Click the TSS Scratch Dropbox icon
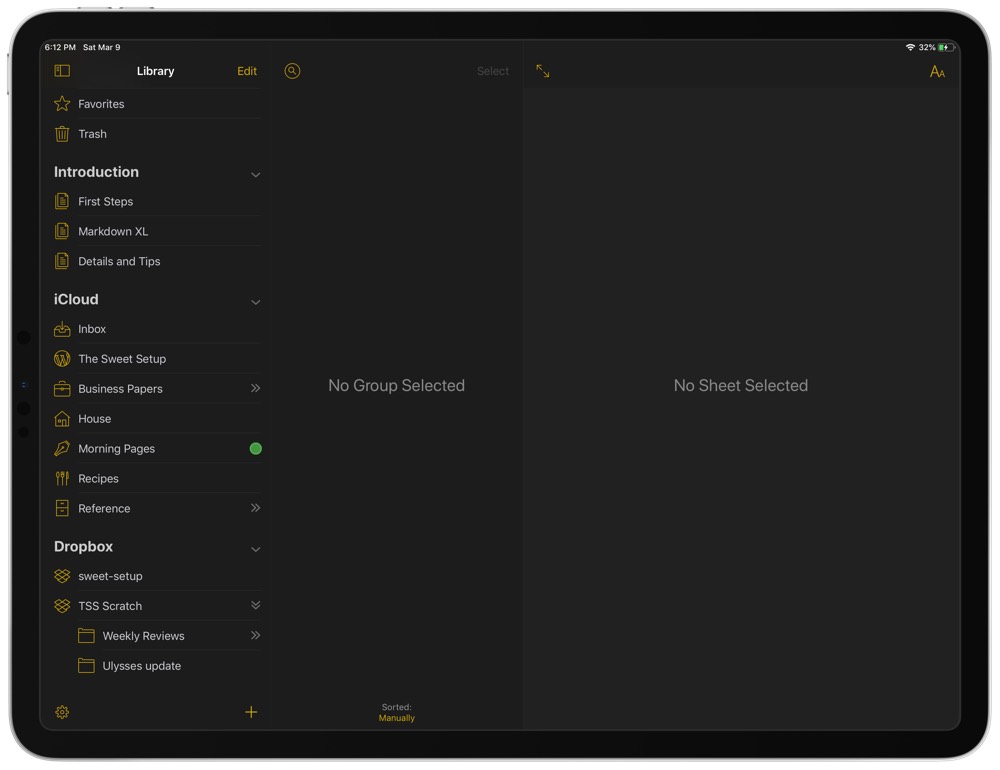 (62, 606)
